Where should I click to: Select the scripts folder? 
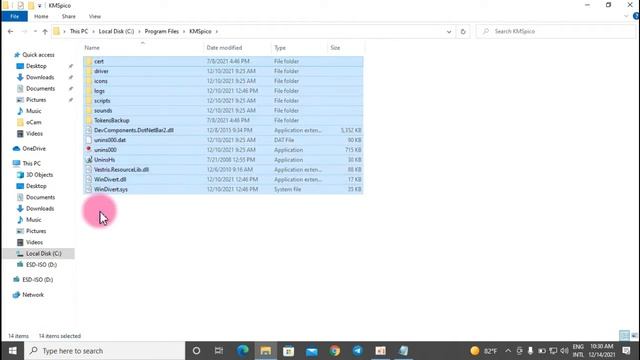tap(223, 100)
